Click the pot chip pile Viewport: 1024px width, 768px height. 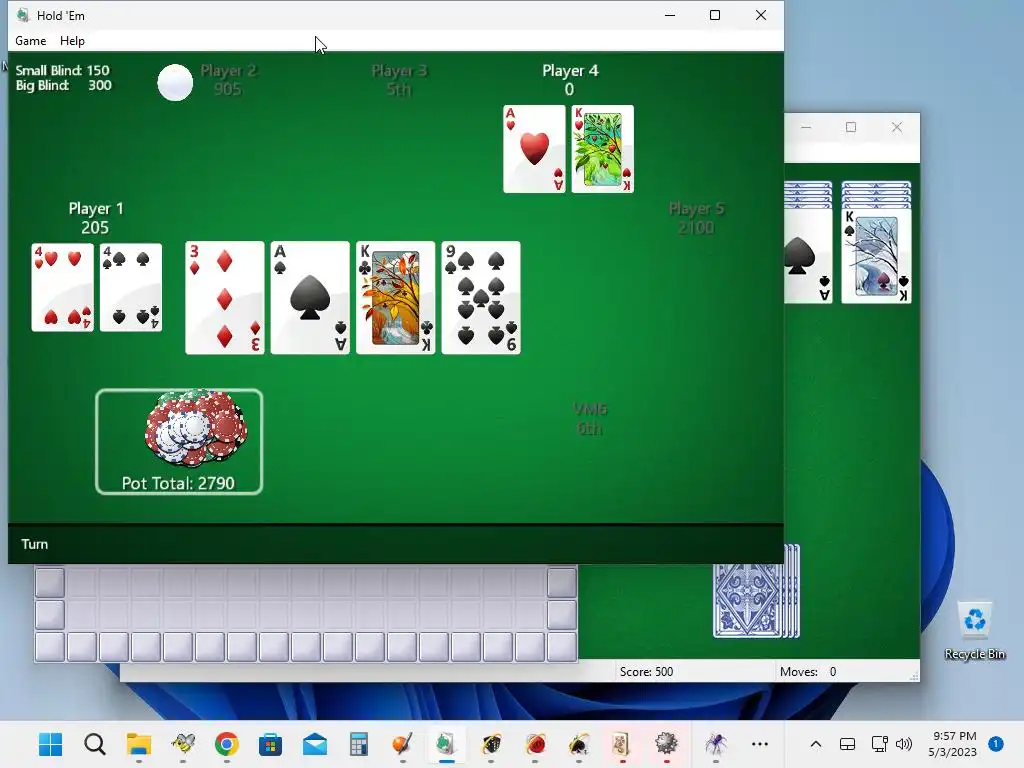[196, 428]
